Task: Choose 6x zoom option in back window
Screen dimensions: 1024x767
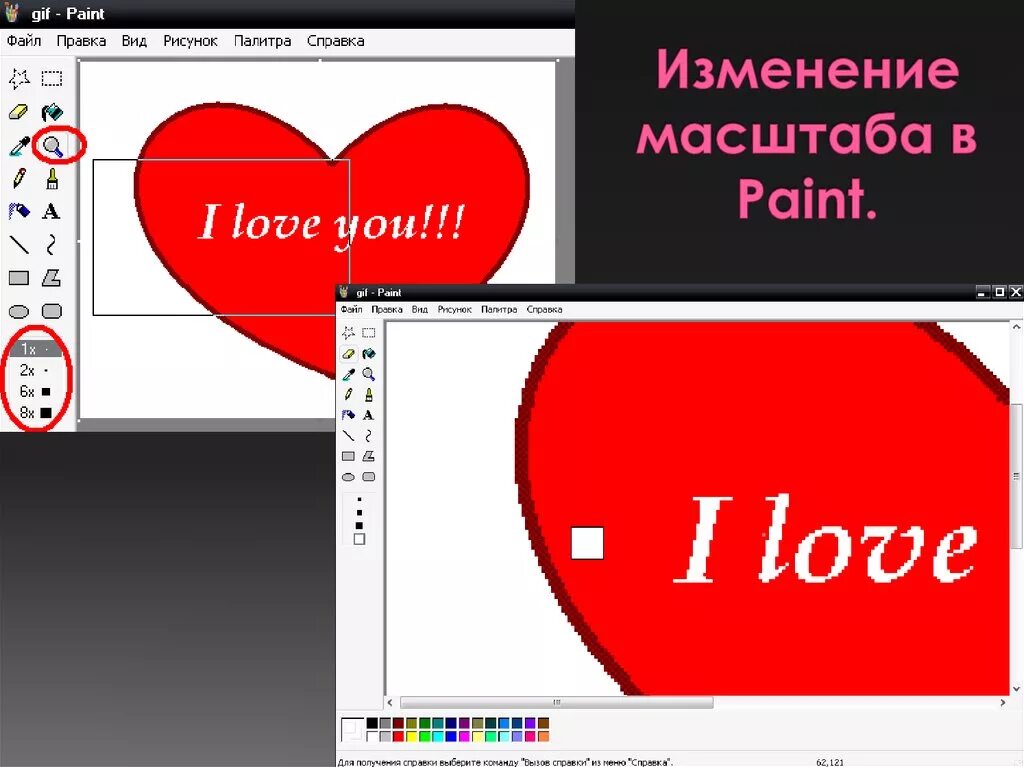Action: coord(36,391)
